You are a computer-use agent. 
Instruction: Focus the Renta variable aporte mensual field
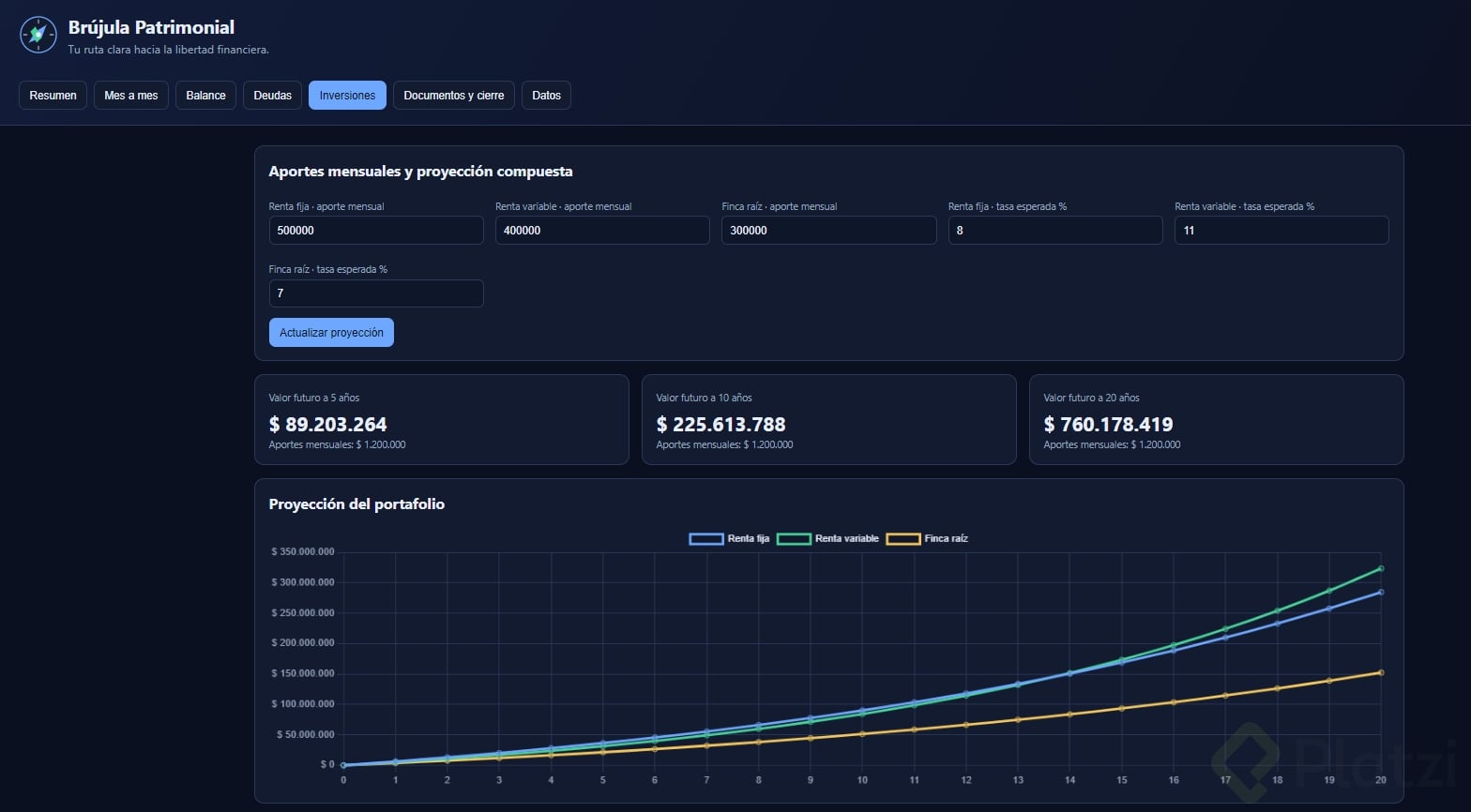[x=602, y=231]
